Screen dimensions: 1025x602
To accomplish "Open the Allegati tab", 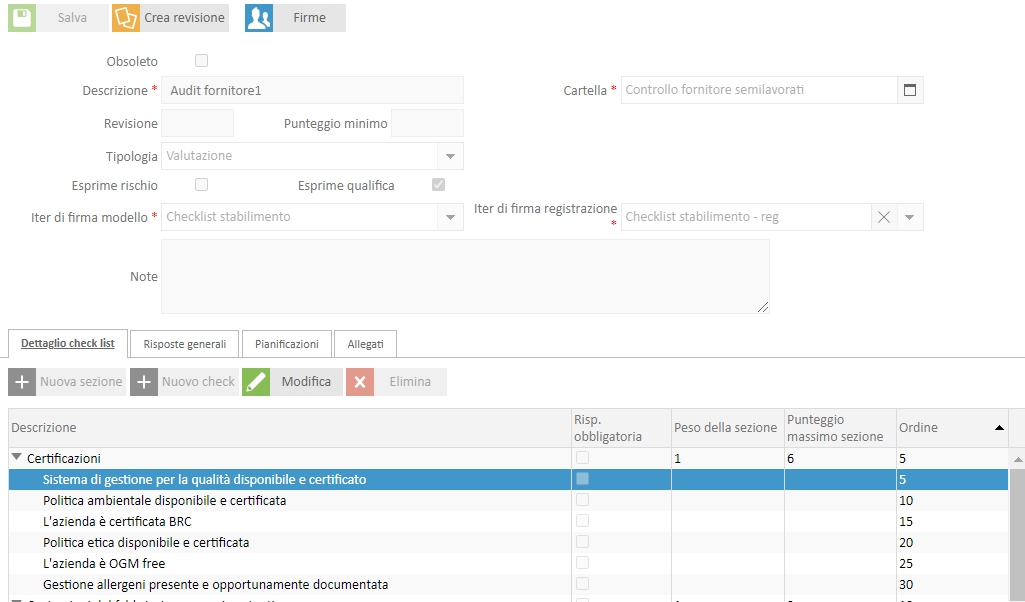I will coord(365,344).
